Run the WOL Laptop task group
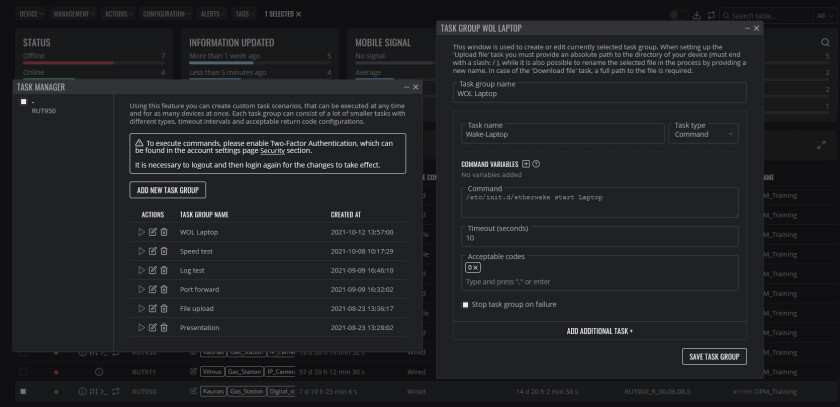Image resolution: width=840 pixels, height=407 pixels. coord(141,232)
